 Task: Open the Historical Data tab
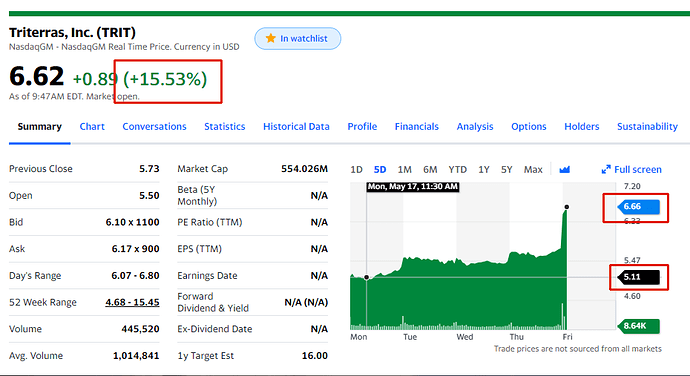pyautogui.click(x=296, y=127)
